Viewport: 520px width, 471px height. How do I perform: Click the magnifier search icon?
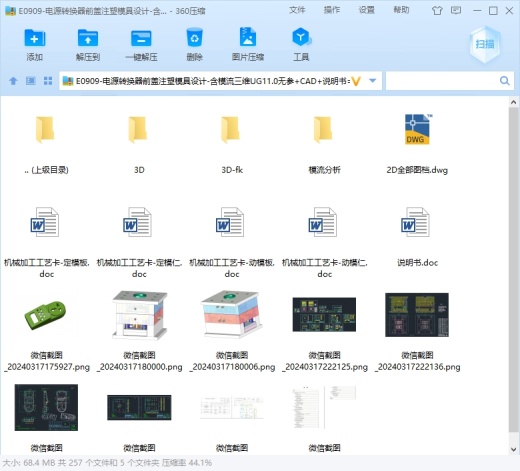click(505, 81)
